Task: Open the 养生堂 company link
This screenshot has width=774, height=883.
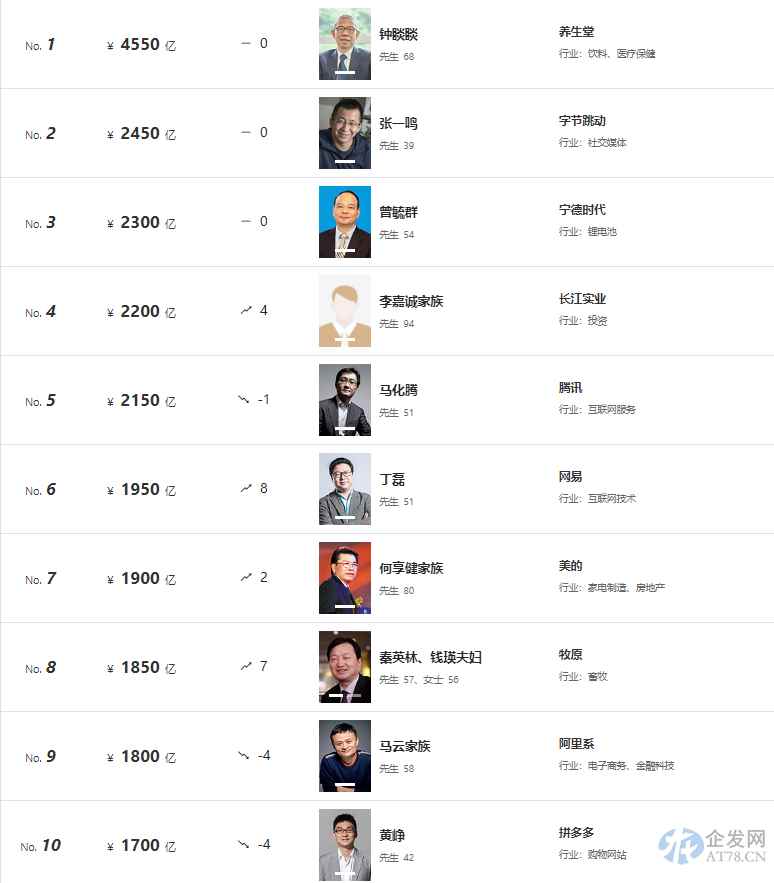Action: [x=576, y=32]
